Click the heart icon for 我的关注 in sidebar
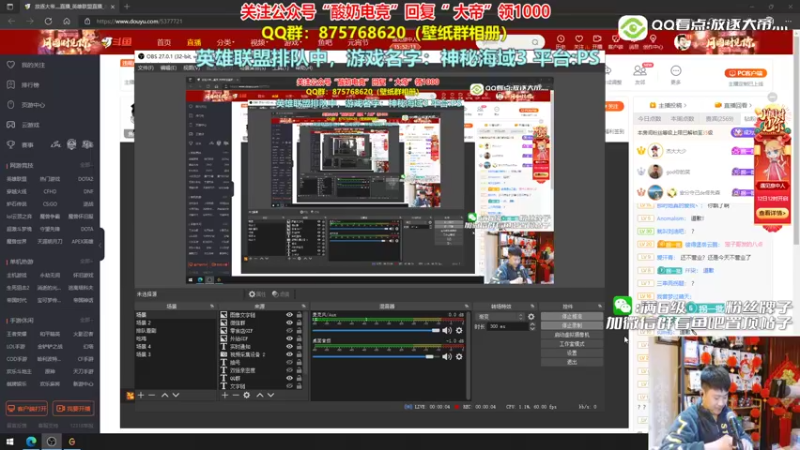The height and width of the screenshot is (450, 800). tap(11, 65)
